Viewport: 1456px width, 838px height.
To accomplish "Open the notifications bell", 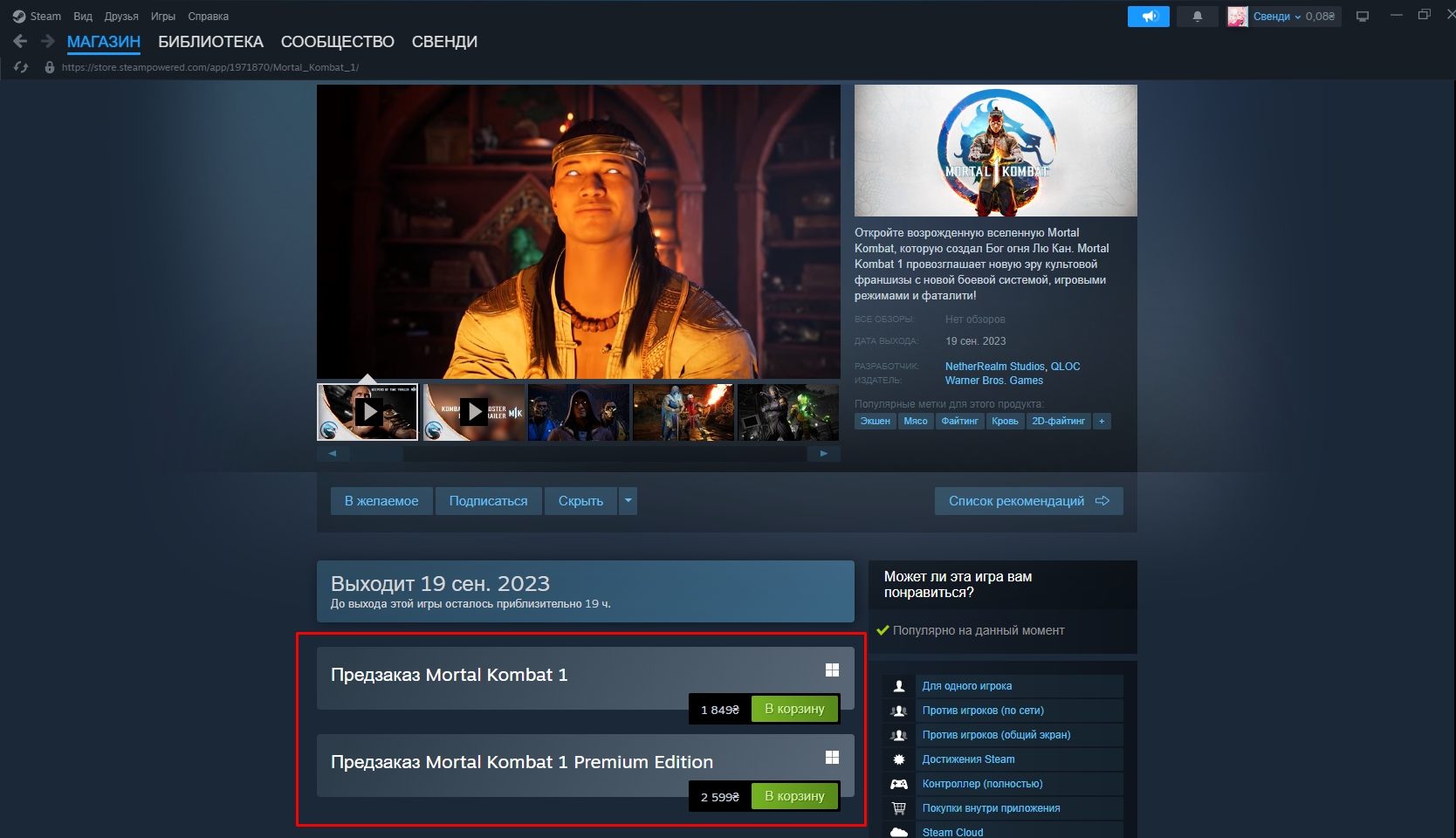I will (x=1198, y=17).
